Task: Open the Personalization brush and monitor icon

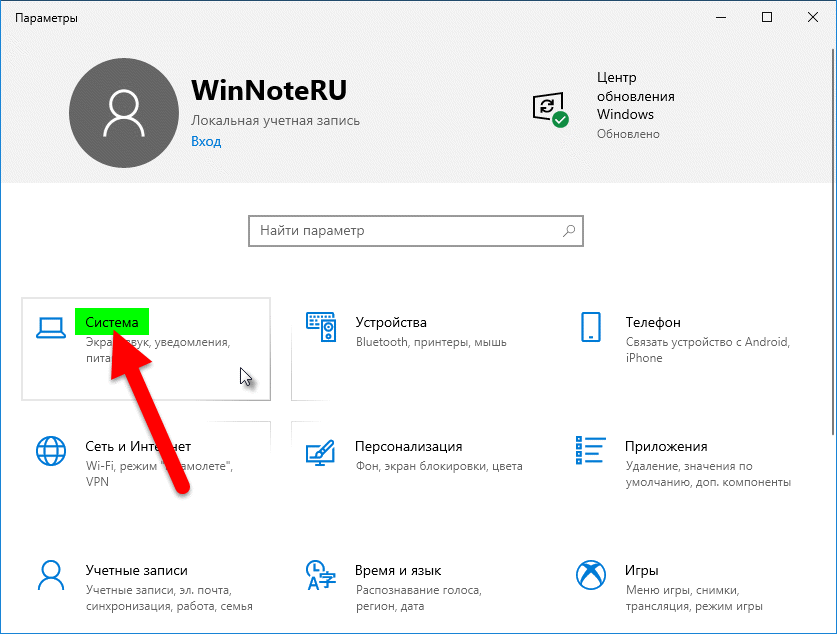Action: (x=320, y=452)
